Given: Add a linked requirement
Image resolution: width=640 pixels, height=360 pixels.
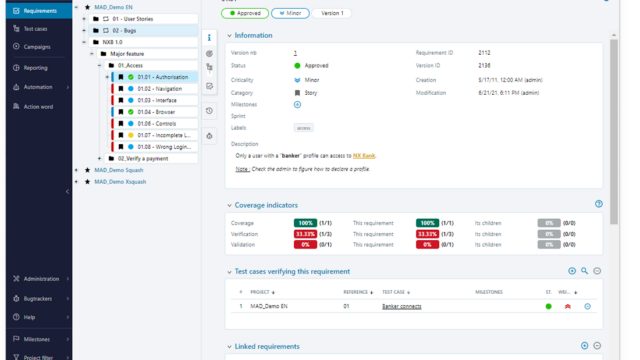Looking at the screenshot, I should click(x=584, y=346).
